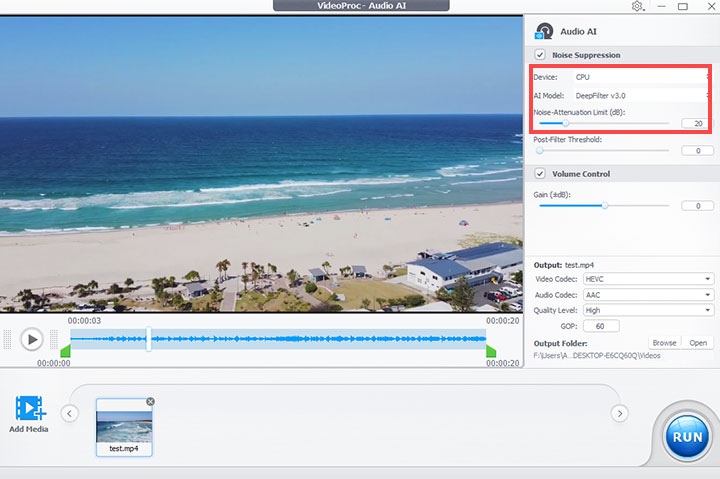Open the Quality Level dropdown

pos(647,310)
